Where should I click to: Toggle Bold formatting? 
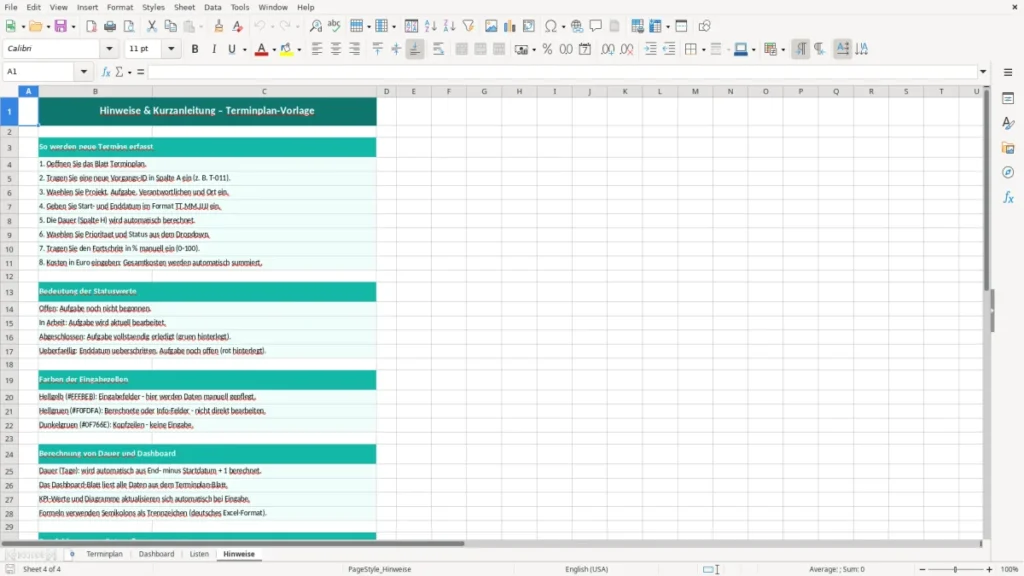click(195, 49)
